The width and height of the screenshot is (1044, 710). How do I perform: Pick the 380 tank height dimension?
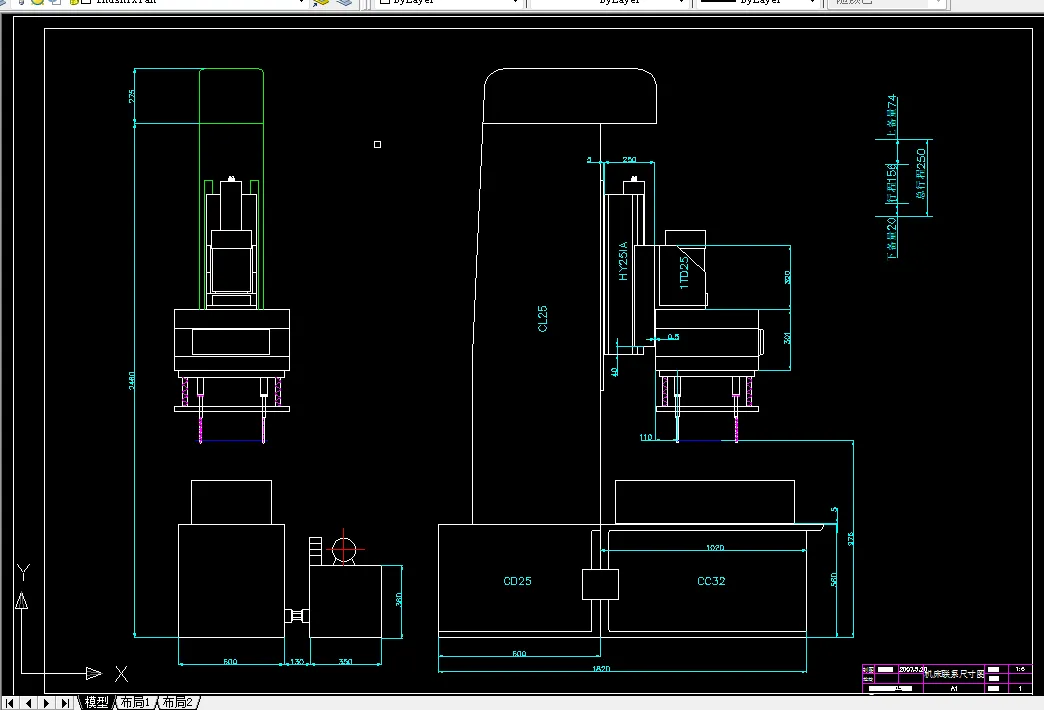pos(399,599)
